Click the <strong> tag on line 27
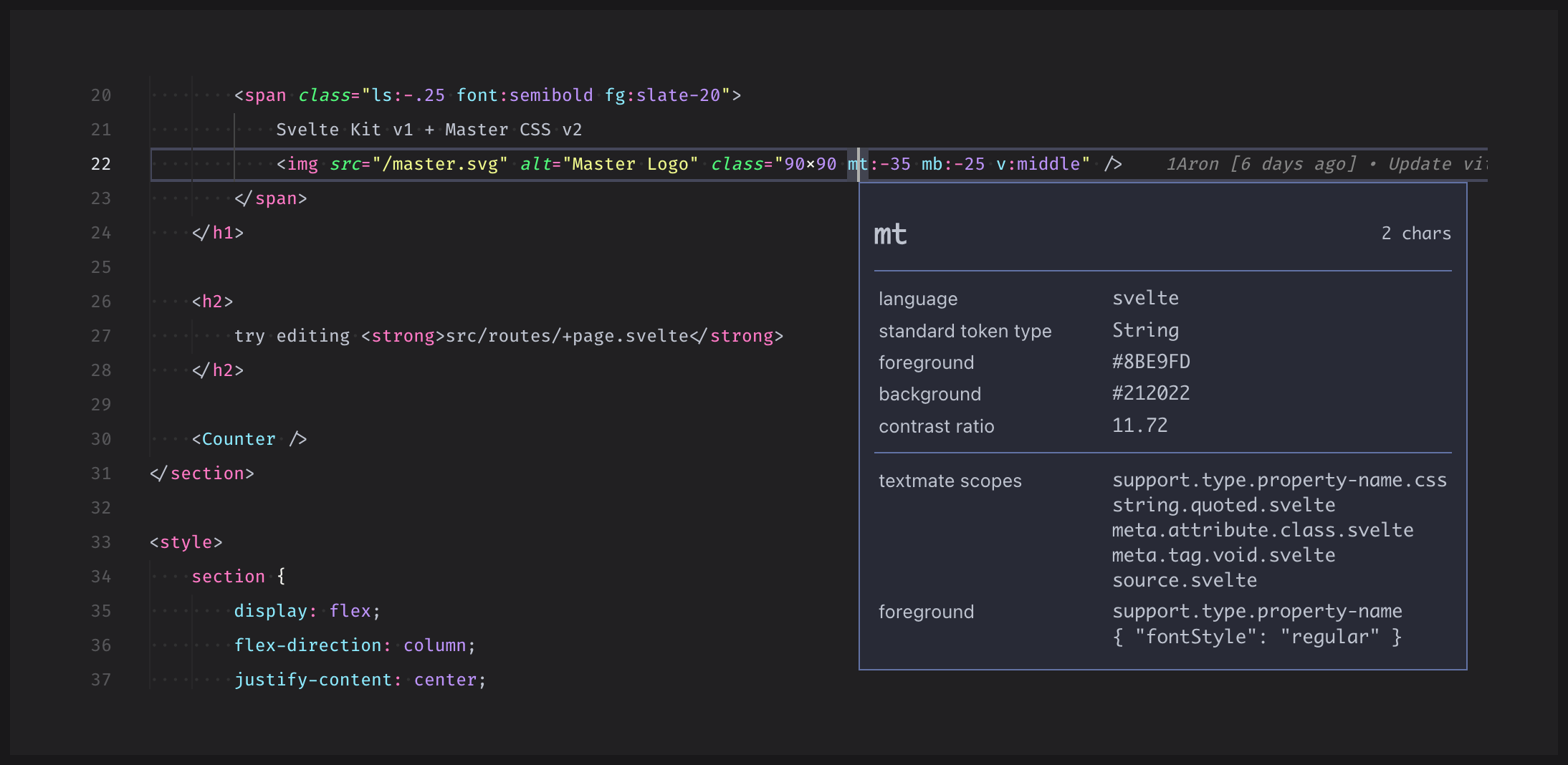This screenshot has height=765, width=1568. tap(403, 335)
